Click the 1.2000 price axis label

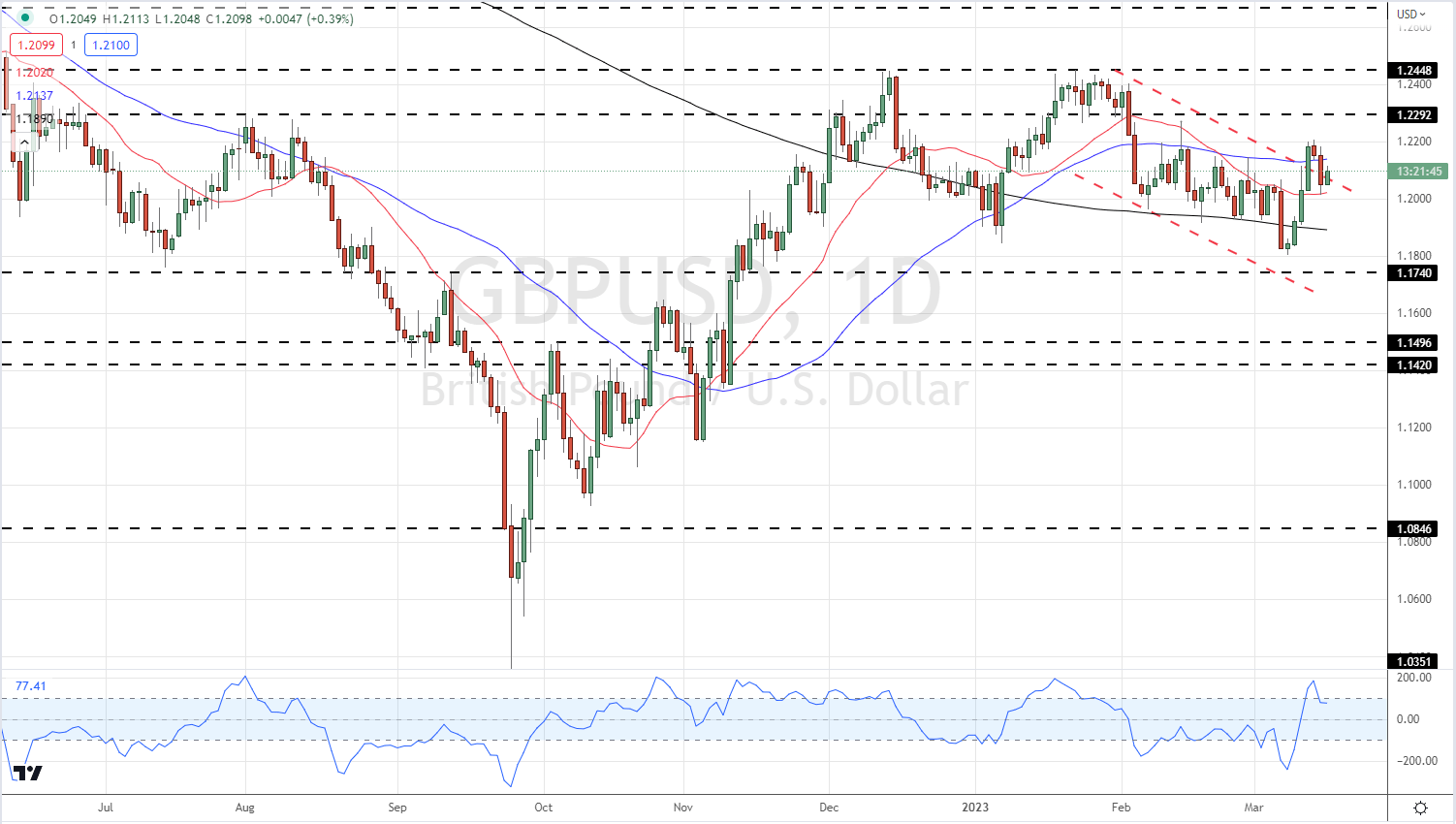(x=1413, y=199)
